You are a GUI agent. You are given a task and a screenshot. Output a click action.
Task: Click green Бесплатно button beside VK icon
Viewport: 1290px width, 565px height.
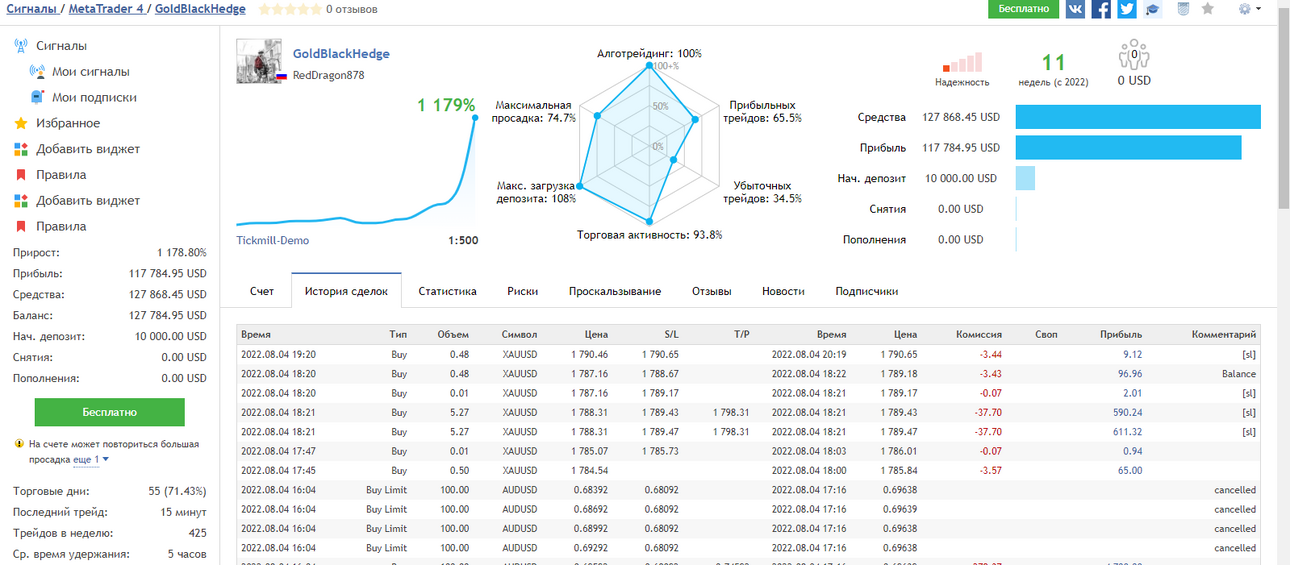tap(1023, 9)
